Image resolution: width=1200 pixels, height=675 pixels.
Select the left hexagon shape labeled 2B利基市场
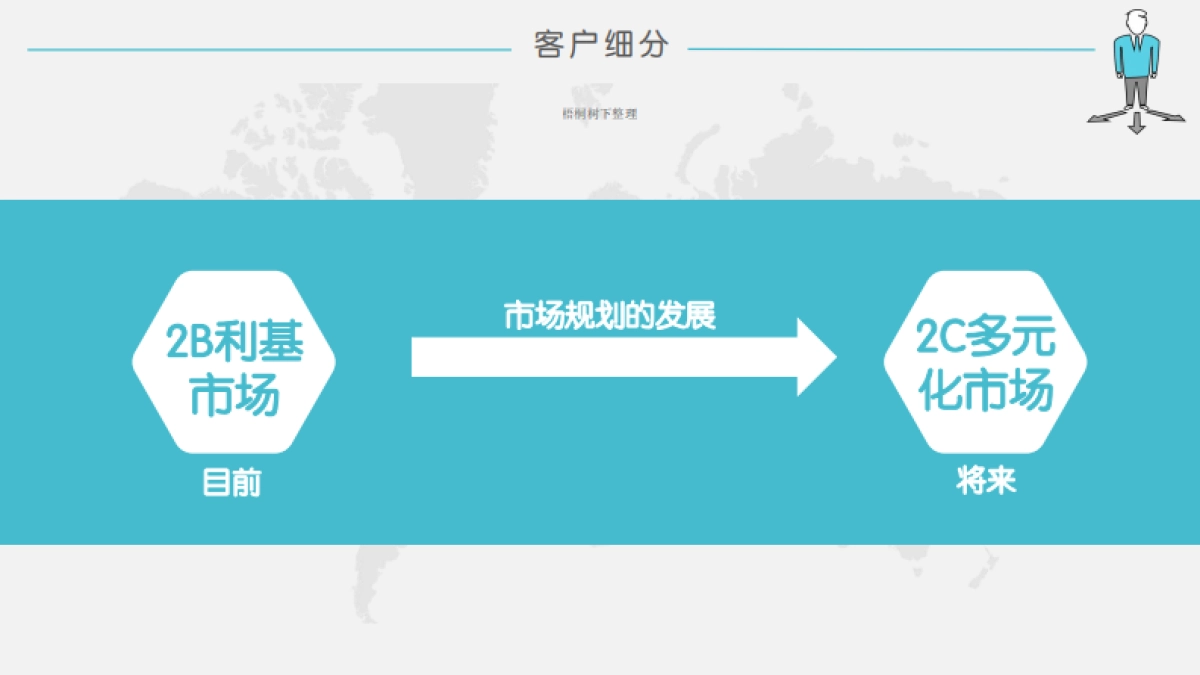[x=232, y=360]
